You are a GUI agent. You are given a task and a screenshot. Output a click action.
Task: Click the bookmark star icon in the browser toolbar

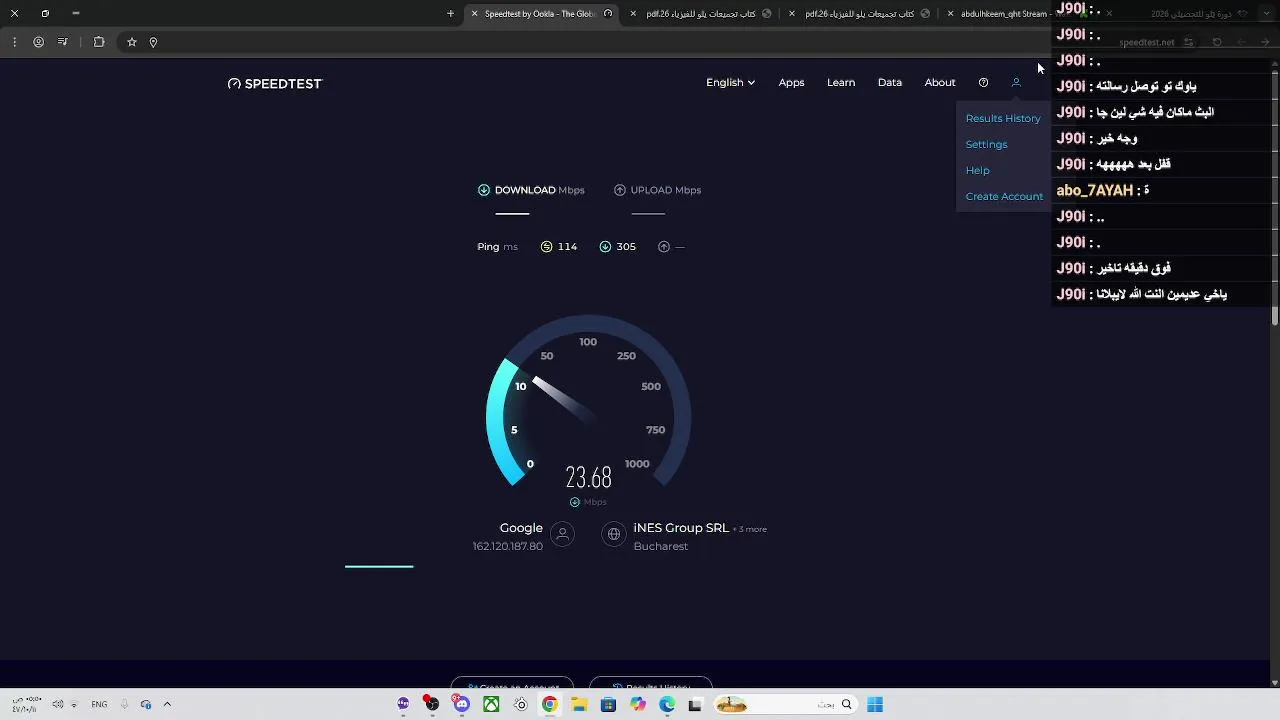[x=131, y=42]
